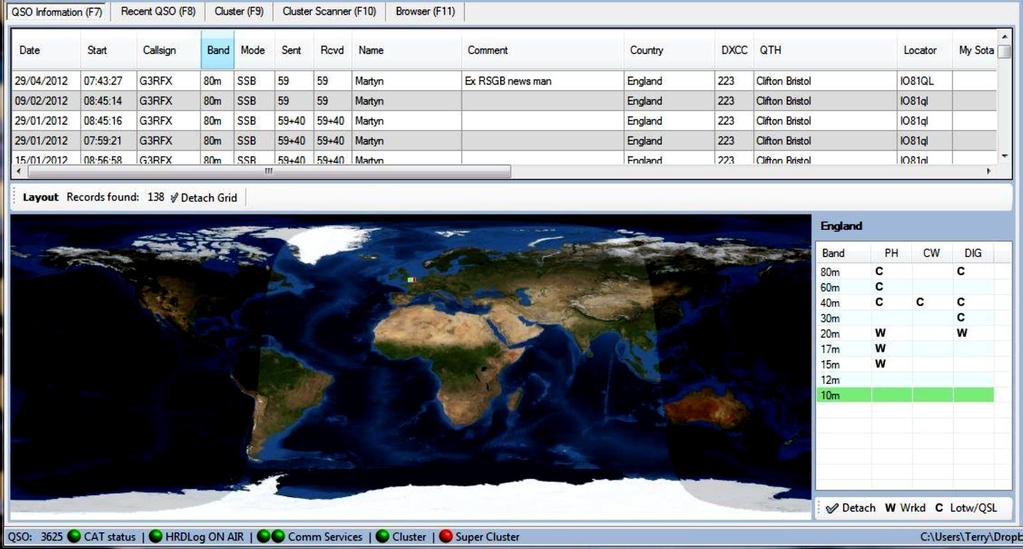Click the green CAT status indicator
The width and height of the screenshot is (1023, 549).
(x=74, y=537)
